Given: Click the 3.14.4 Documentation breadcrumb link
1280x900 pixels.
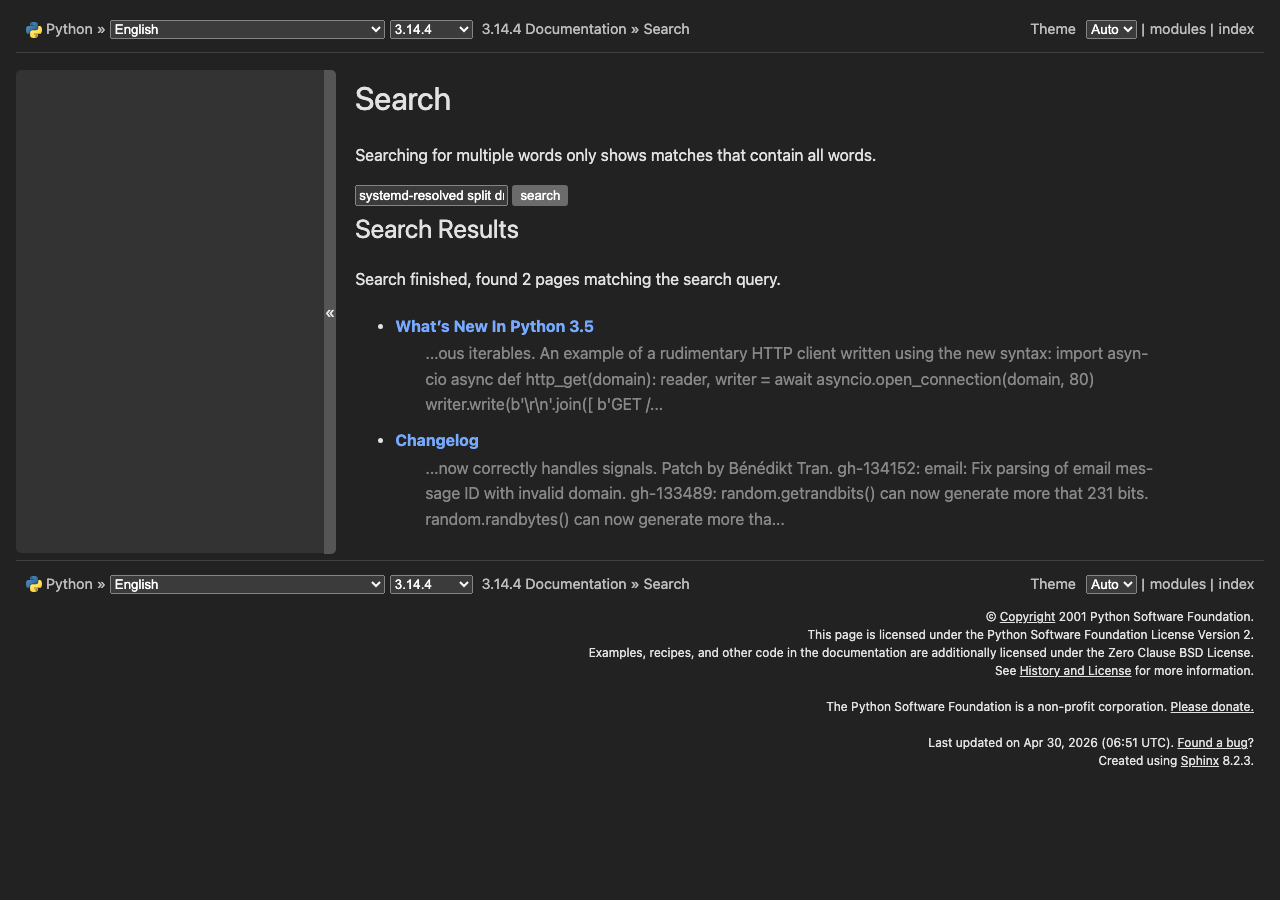Looking at the screenshot, I should click(553, 28).
